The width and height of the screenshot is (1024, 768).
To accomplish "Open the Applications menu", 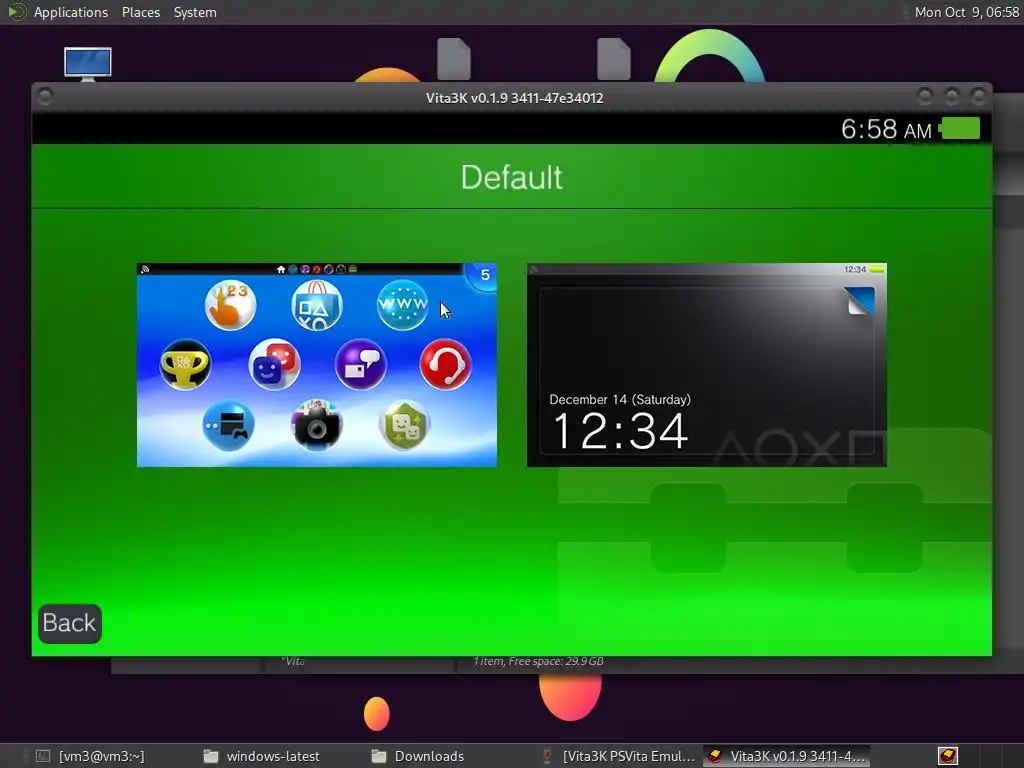I will point(71,12).
